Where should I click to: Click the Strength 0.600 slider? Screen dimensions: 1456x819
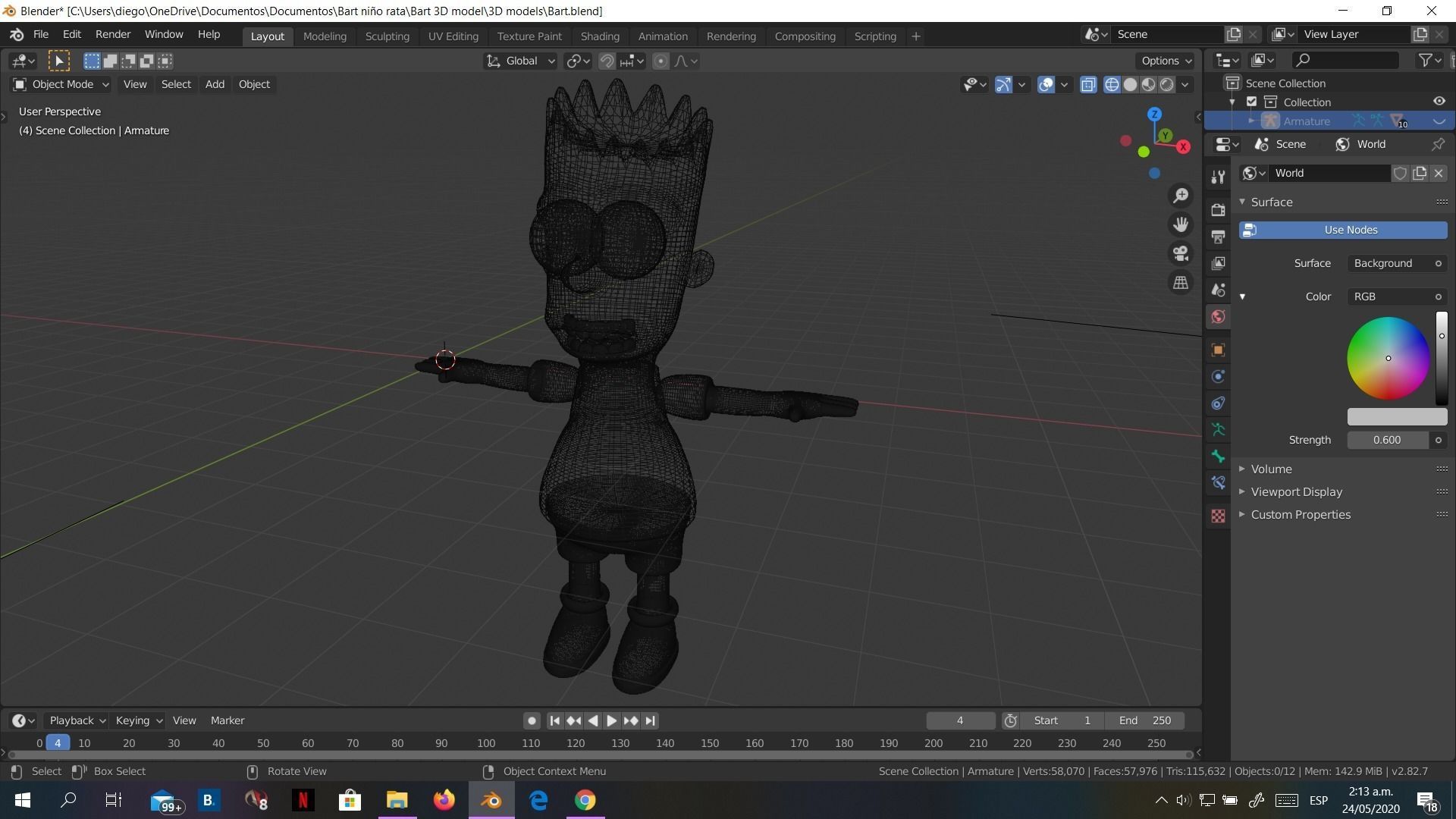click(x=1388, y=440)
